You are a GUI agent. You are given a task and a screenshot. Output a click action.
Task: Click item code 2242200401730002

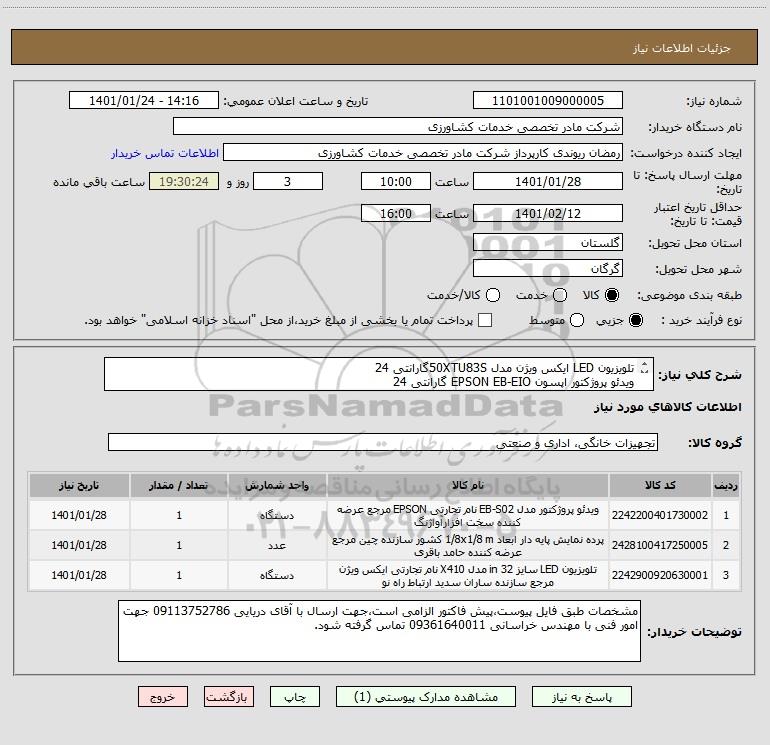(x=660, y=515)
